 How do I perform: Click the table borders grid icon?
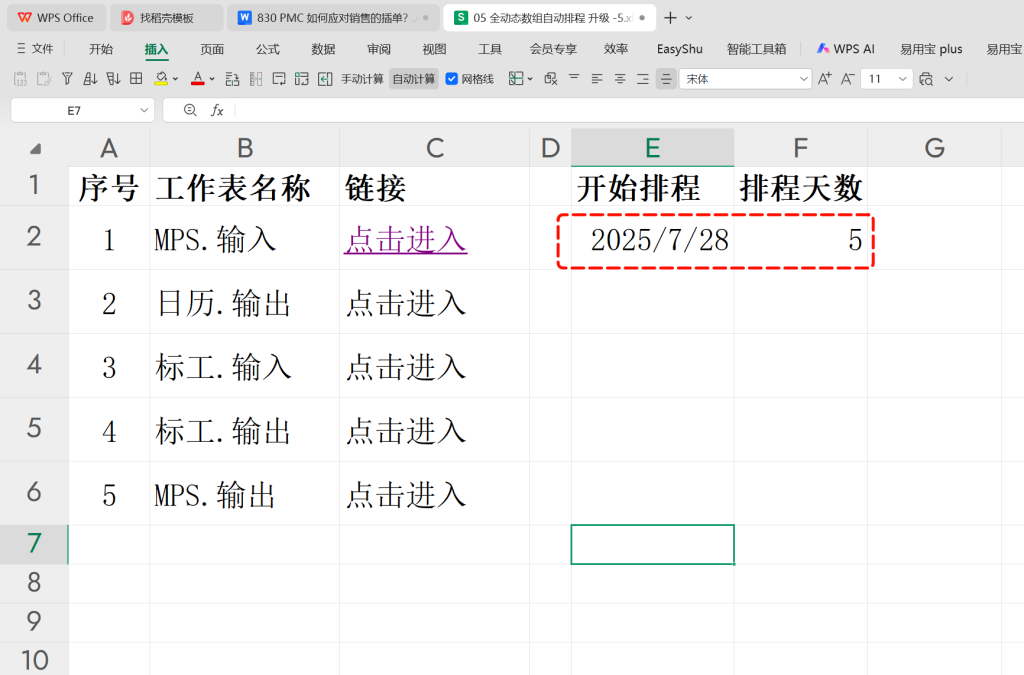[136, 79]
